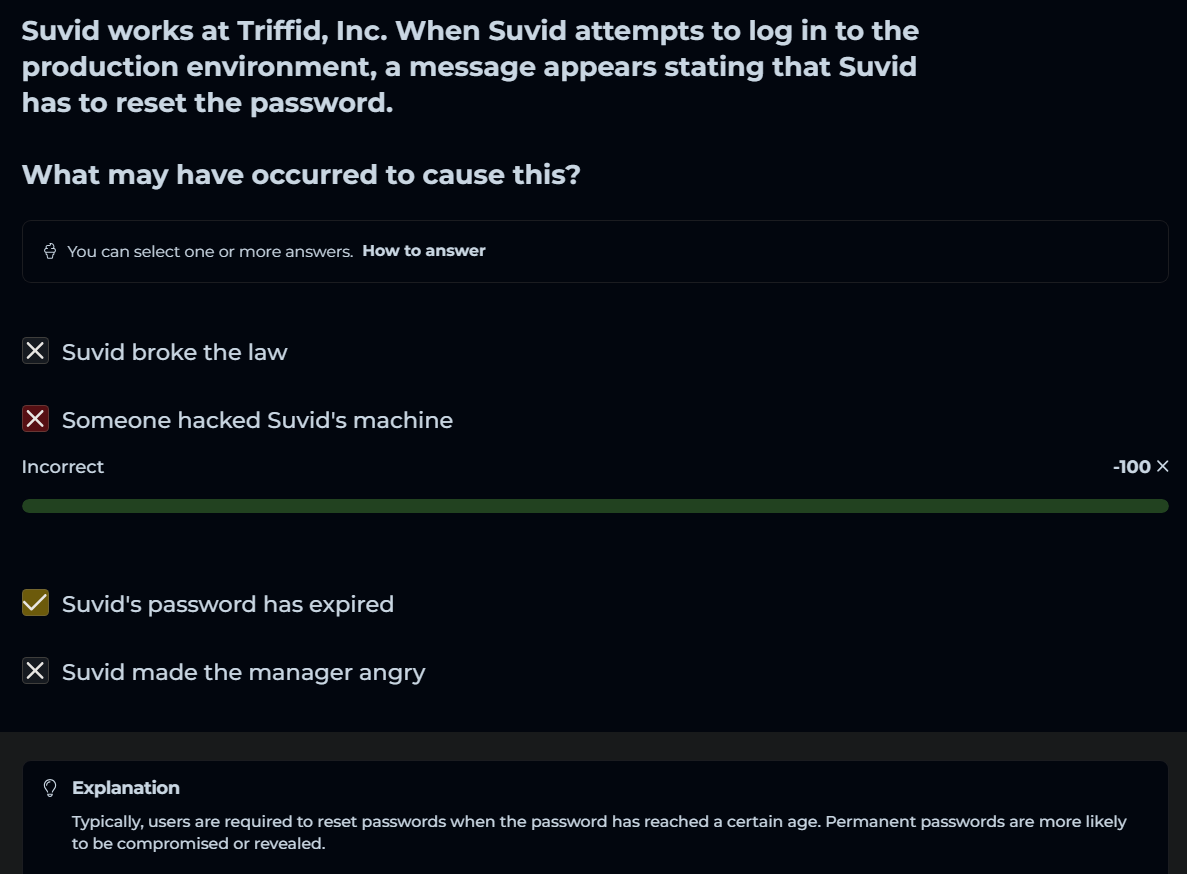Screen dimensions: 1187x874
Task: Select the 'Suvid broke the law' answer text
Action: tap(174, 352)
